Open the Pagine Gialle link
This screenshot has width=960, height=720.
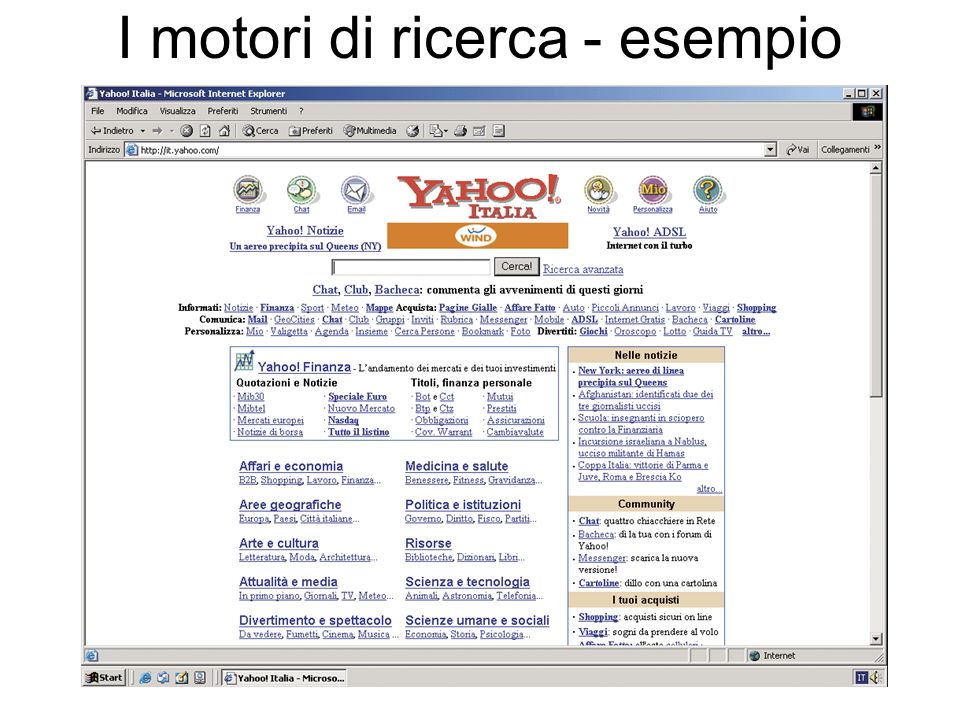468,307
